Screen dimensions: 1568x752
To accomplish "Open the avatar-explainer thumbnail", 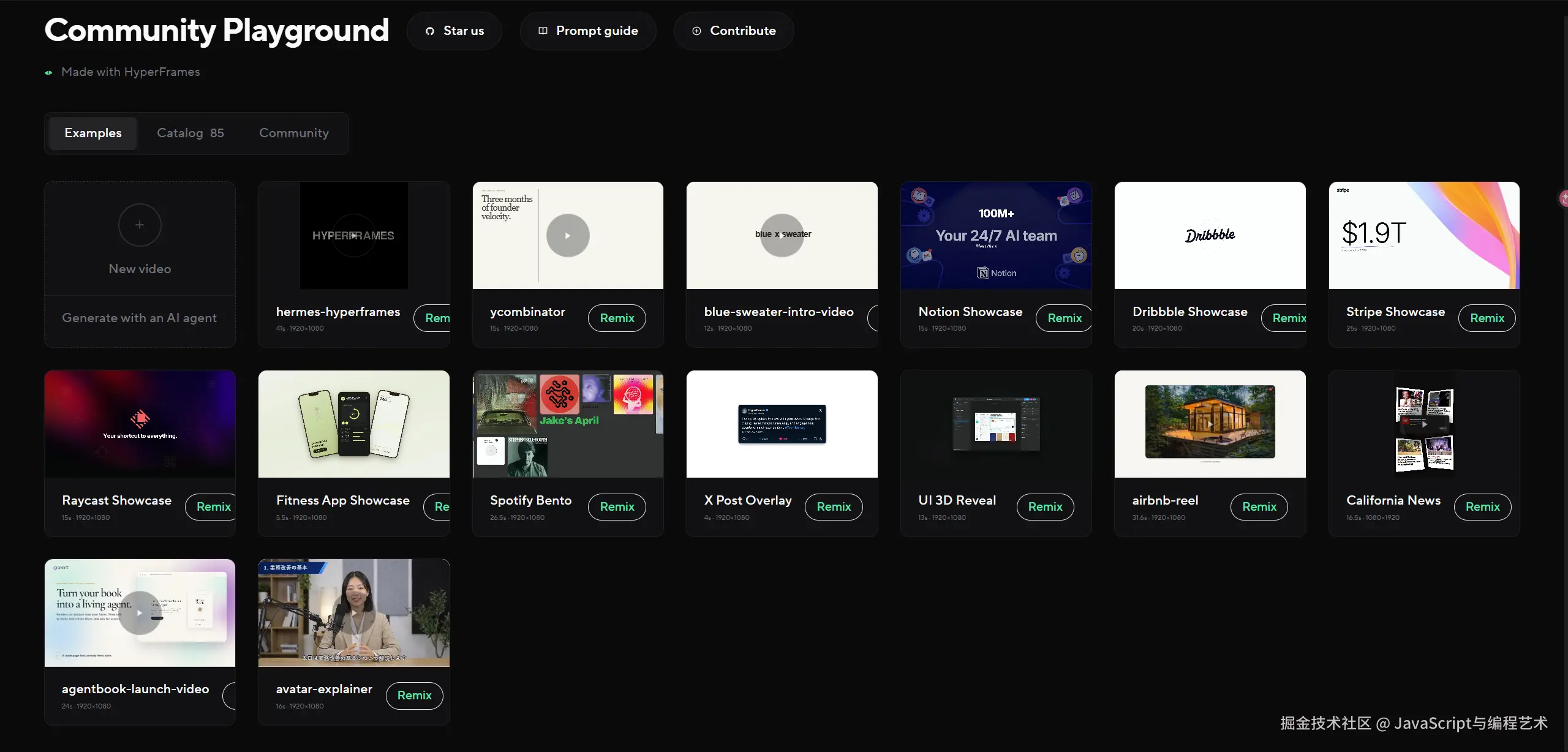I will [354, 612].
